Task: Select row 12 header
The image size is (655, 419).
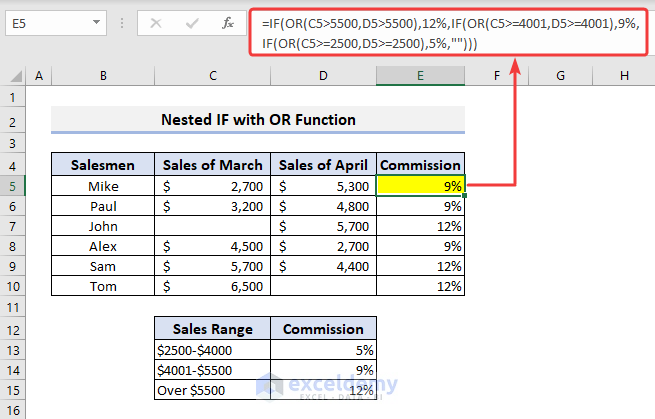Action: click(12, 329)
